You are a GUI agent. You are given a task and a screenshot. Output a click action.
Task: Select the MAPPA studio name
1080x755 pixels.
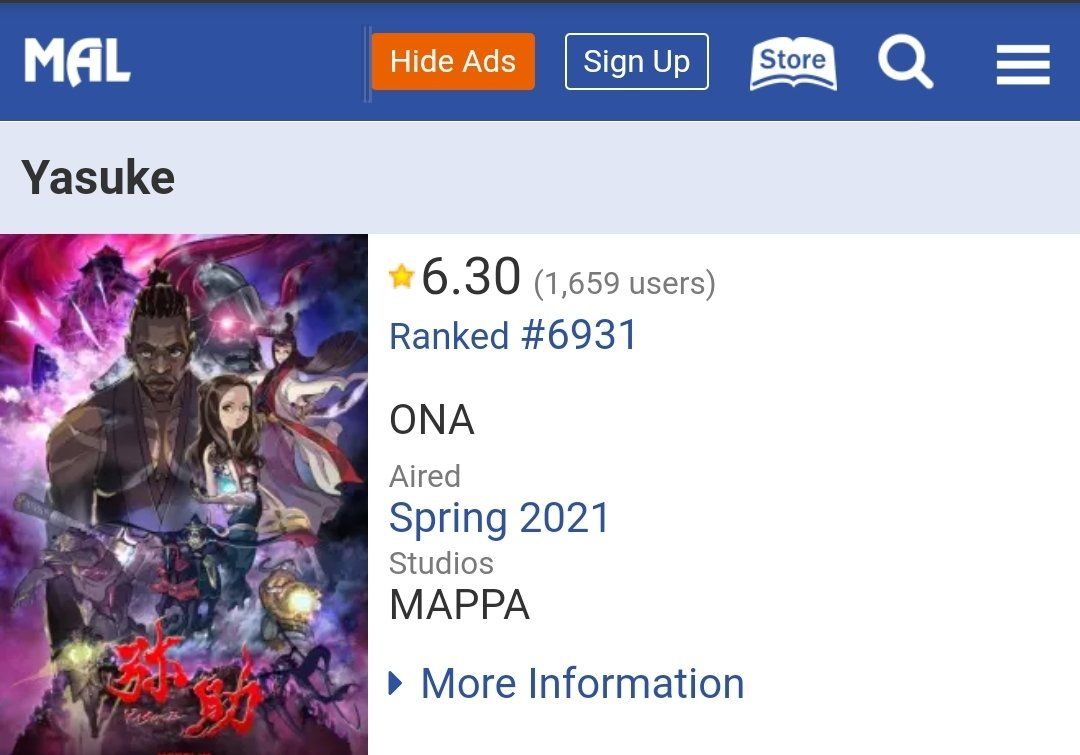(x=459, y=605)
